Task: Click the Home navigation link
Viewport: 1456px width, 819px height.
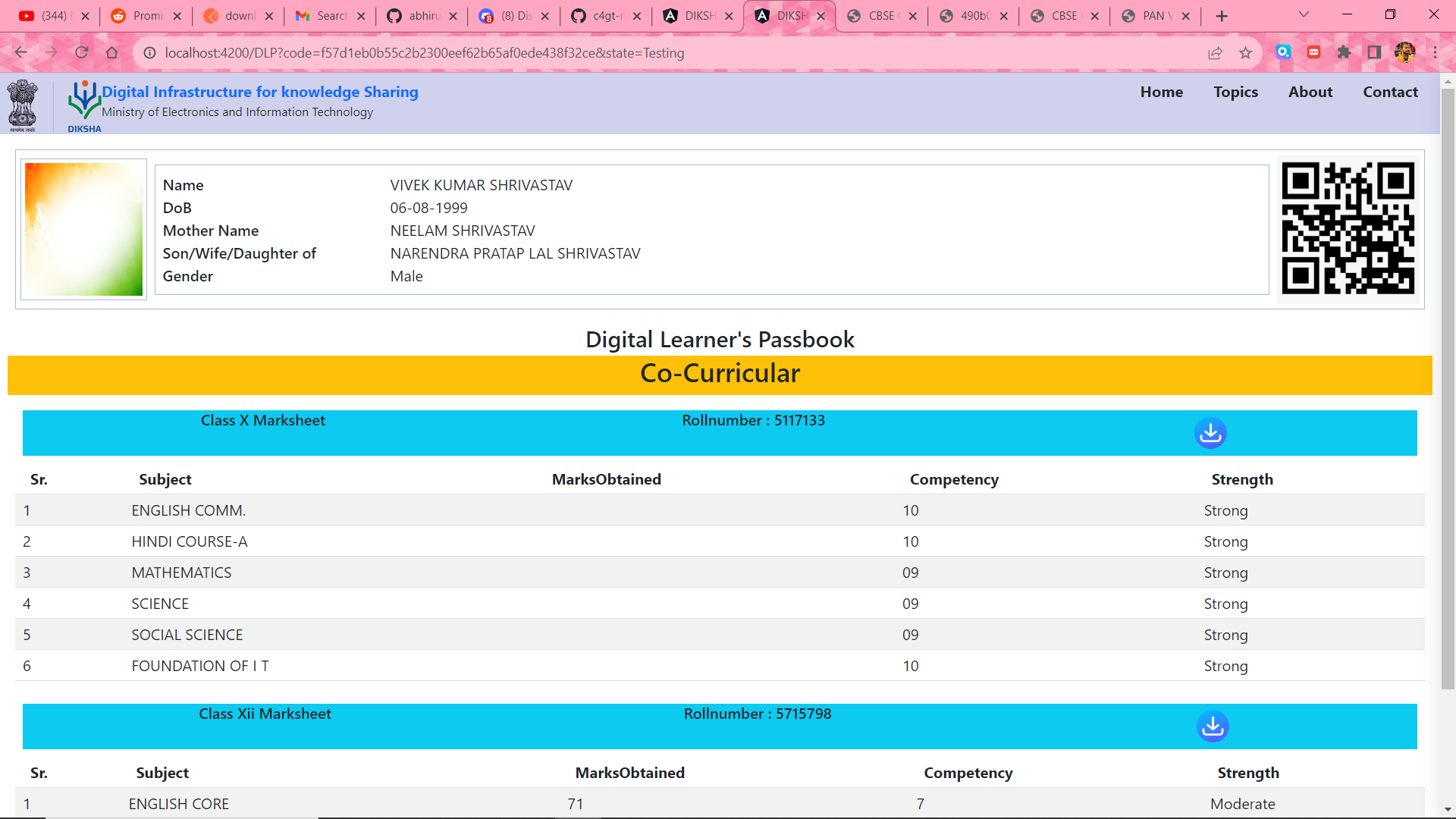Action: pyautogui.click(x=1161, y=92)
